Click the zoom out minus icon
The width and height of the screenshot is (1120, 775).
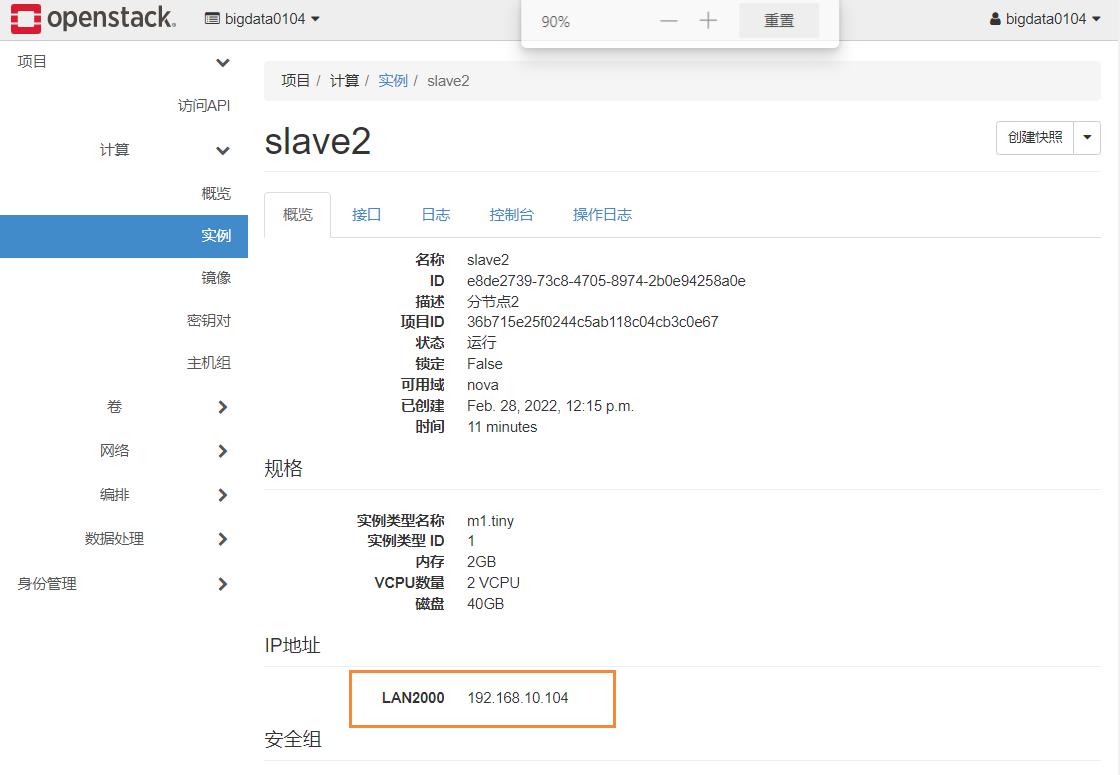[669, 21]
